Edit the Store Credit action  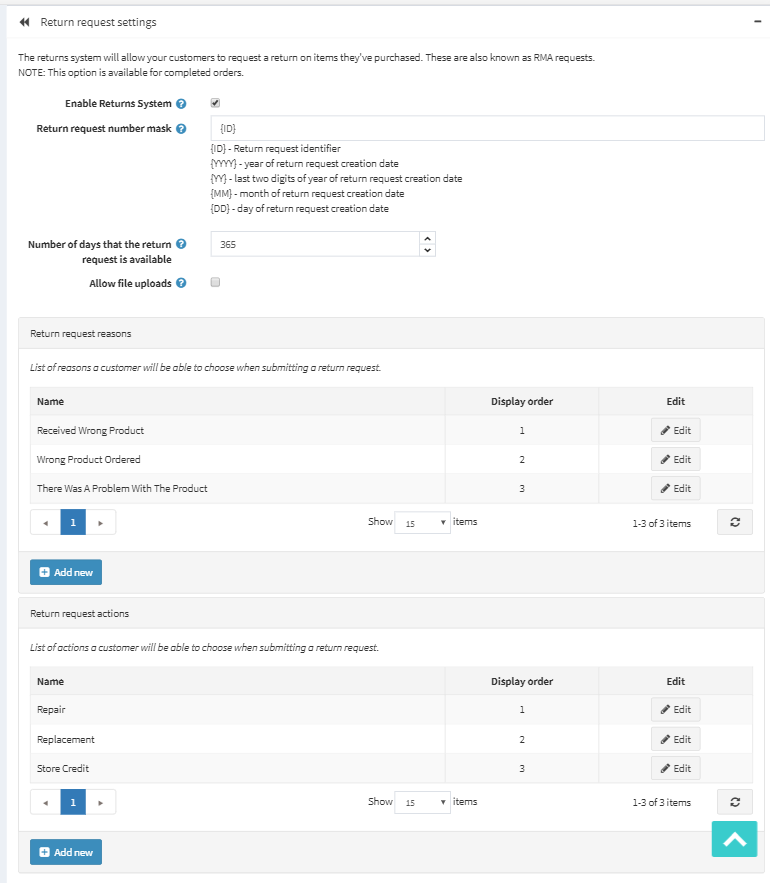(x=675, y=768)
